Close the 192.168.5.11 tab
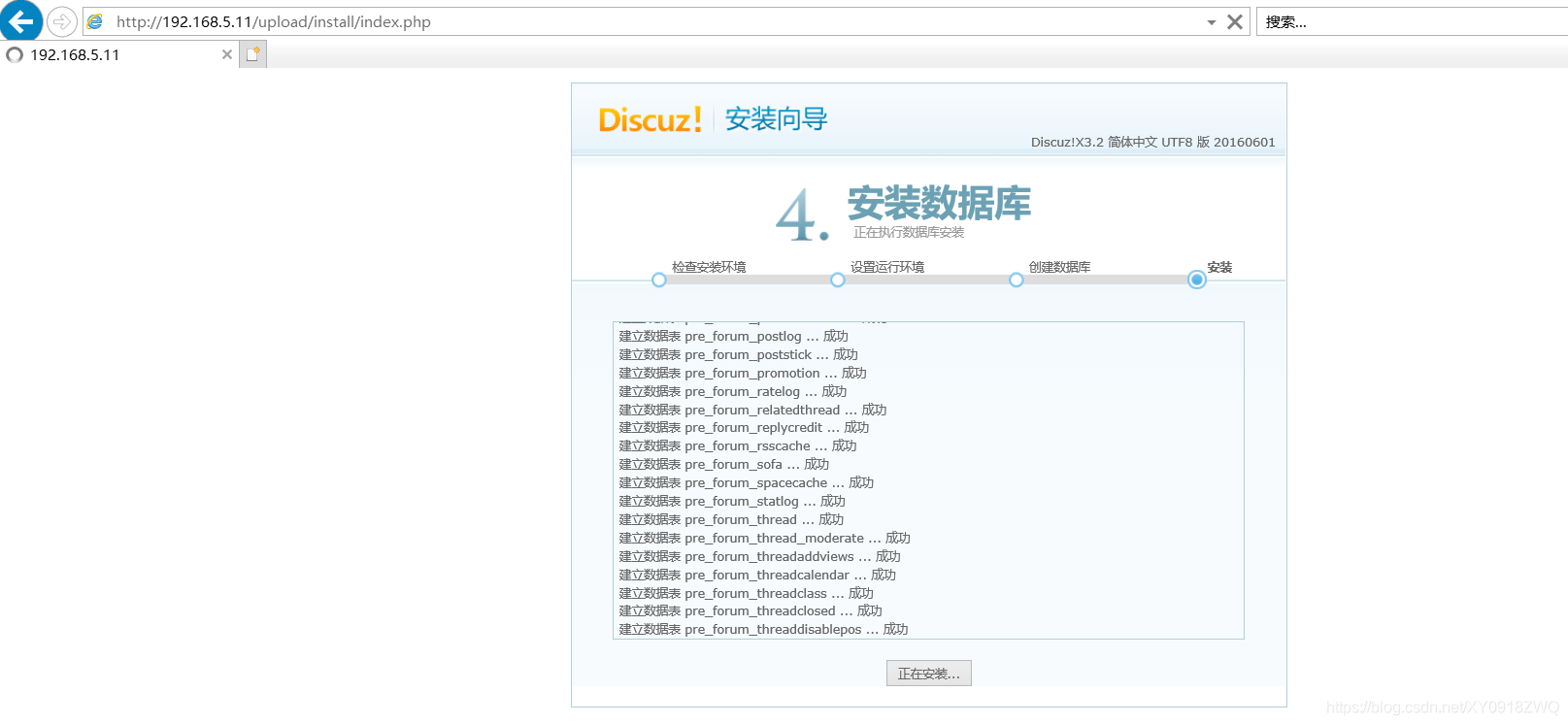Image resolution: width=1568 pixels, height=725 pixels. (227, 54)
